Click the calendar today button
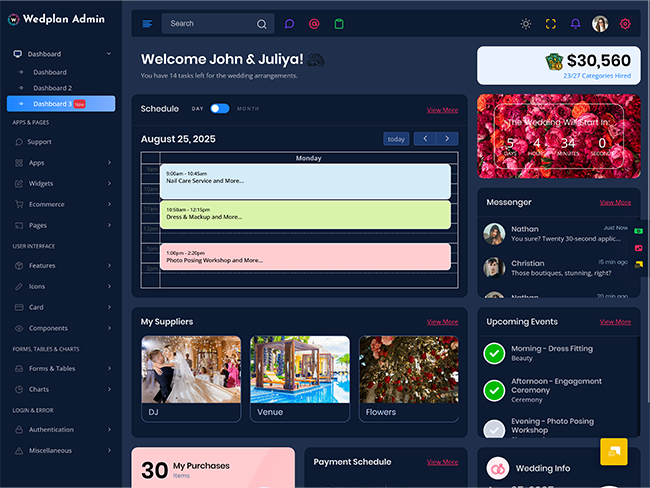This screenshot has height=488, width=650. [x=396, y=139]
